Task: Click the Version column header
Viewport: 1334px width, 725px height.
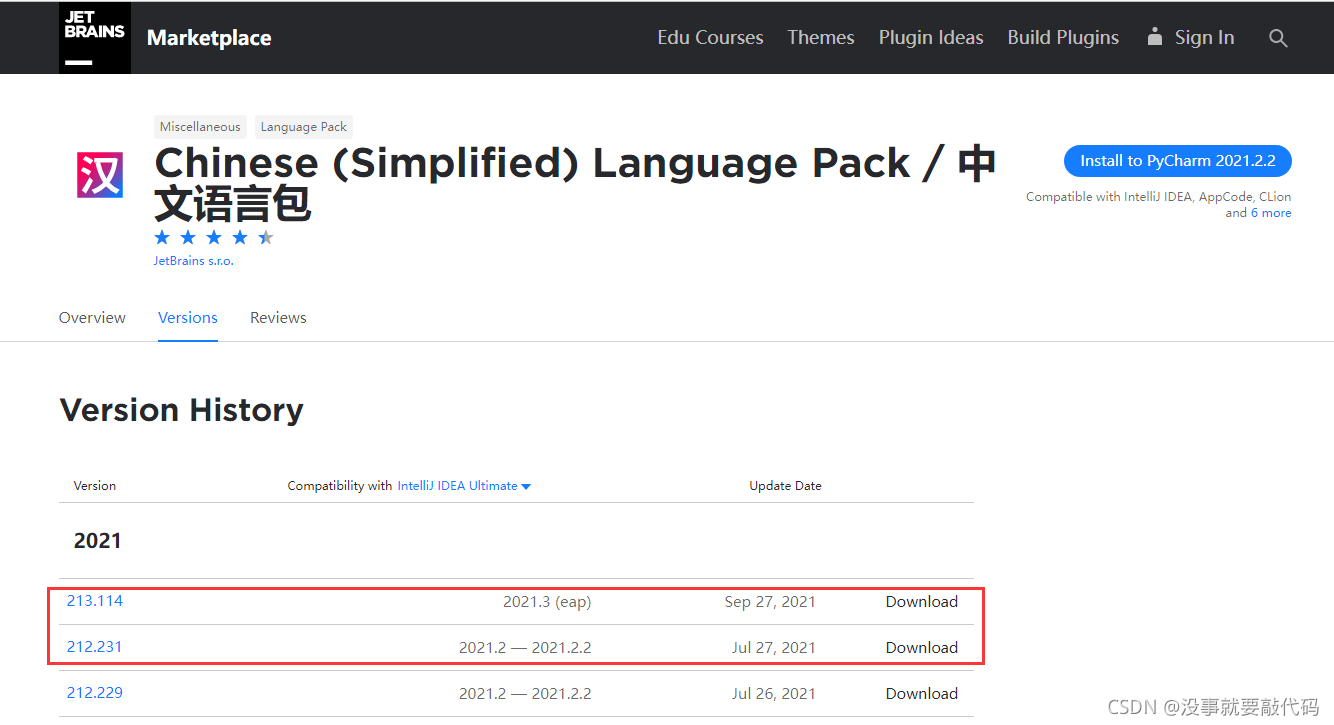Action: (95, 486)
